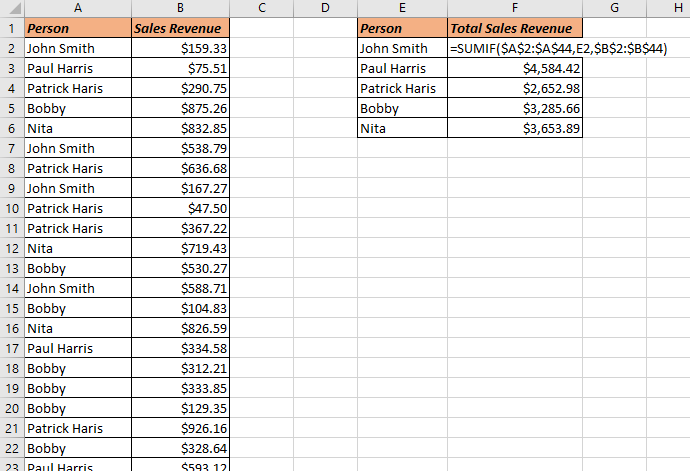Select the cell with value $47.50
Image resolution: width=690 pixels, height=471 pixels.
180,208
